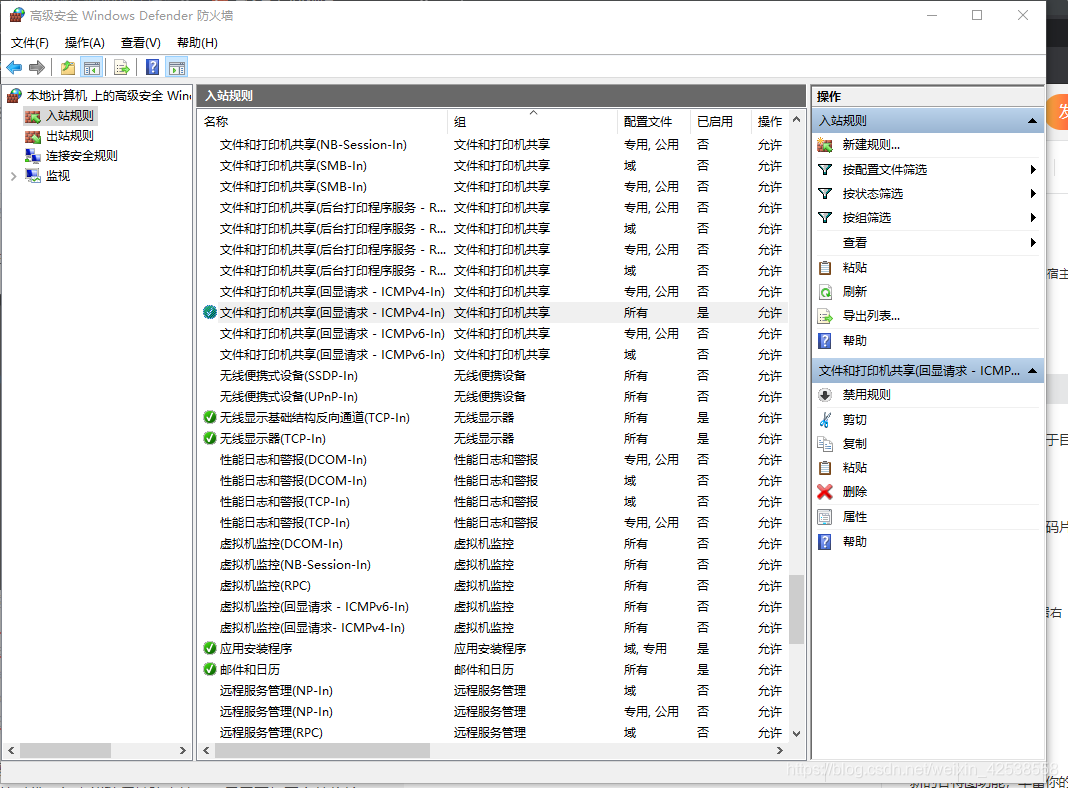
Task: Click the export list toolbar icon
Action: (122, 67)
